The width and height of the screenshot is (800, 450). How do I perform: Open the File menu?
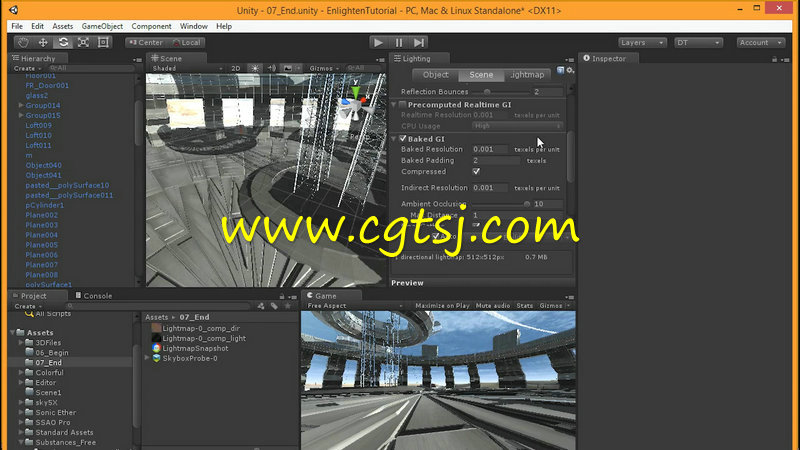(17, 26)
